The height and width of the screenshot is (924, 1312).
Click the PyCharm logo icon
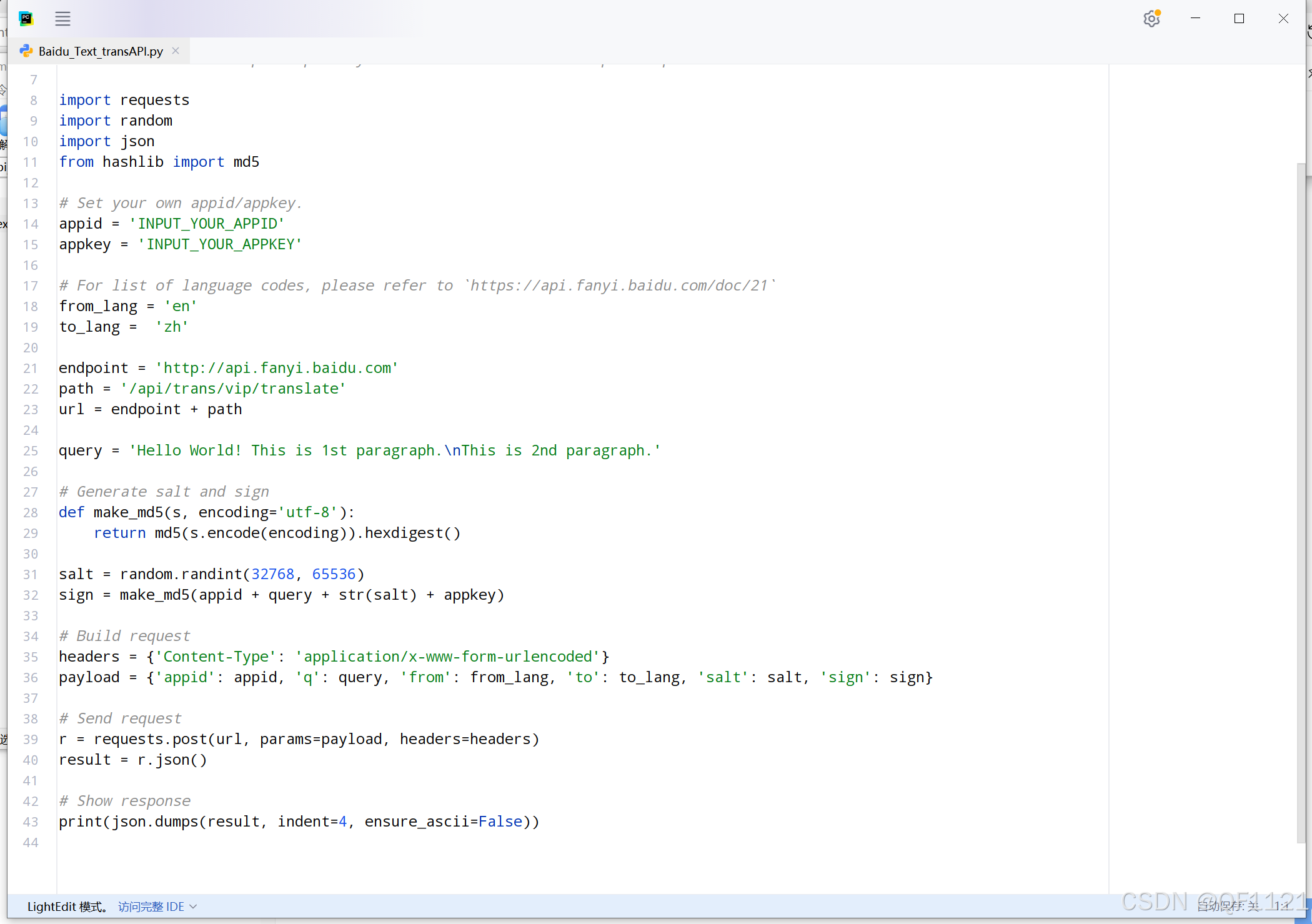(x=26, y=19)
